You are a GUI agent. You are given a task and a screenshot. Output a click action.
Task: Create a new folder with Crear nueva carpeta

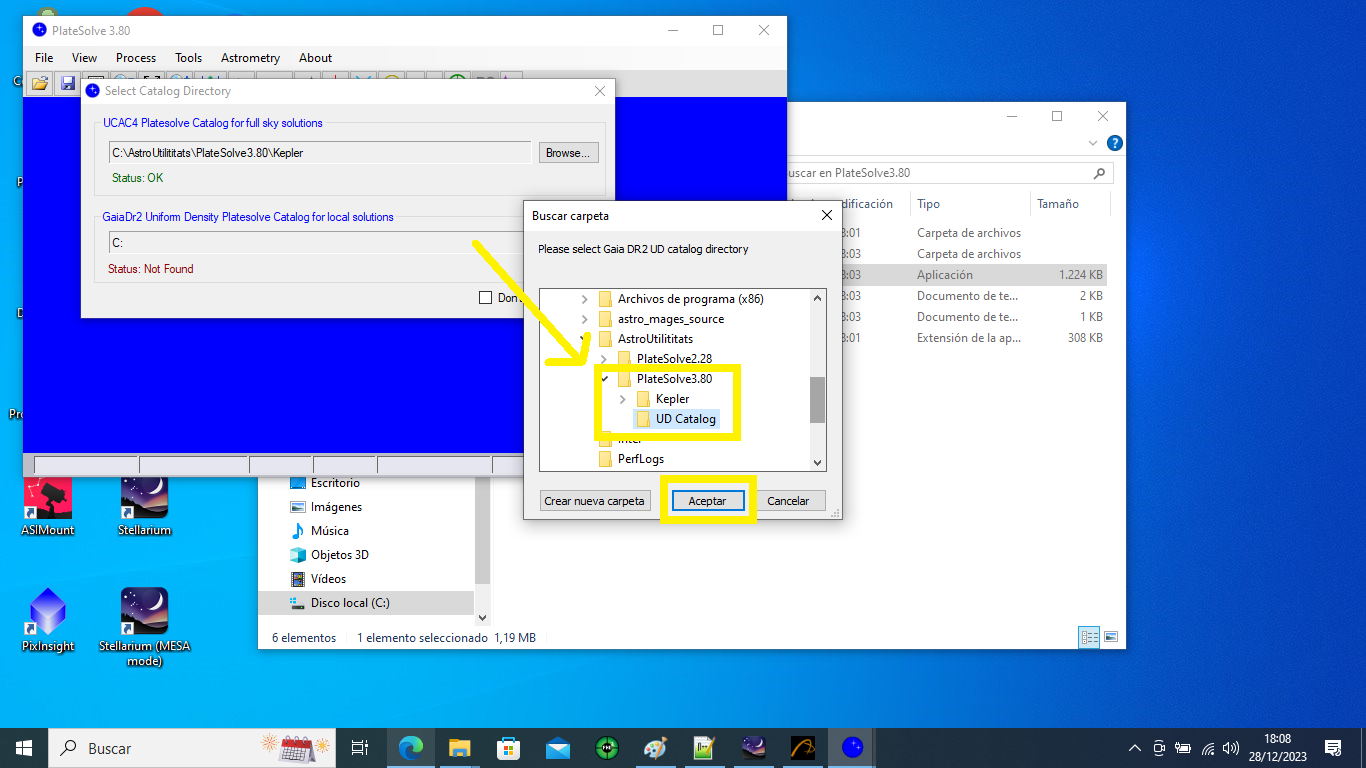[x=594, y=501]
